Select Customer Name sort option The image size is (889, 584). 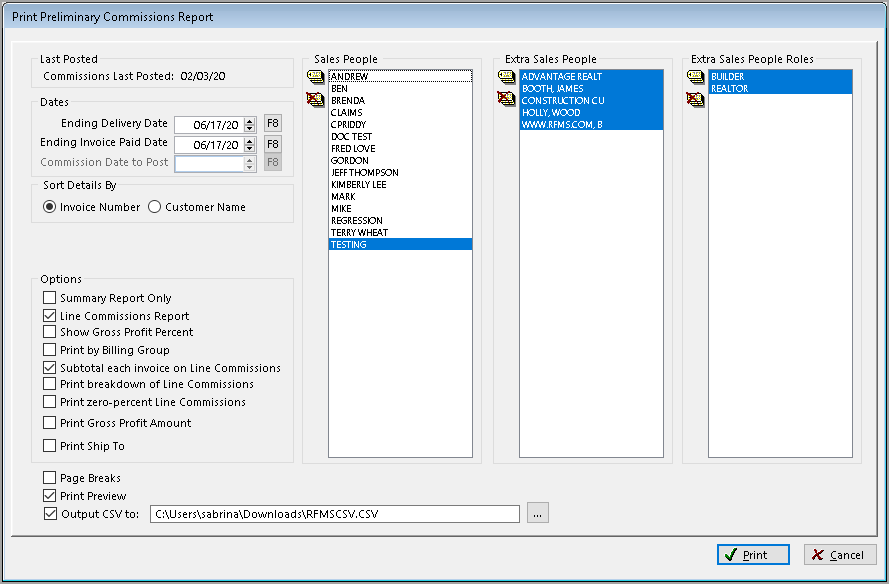coord(154,207)
